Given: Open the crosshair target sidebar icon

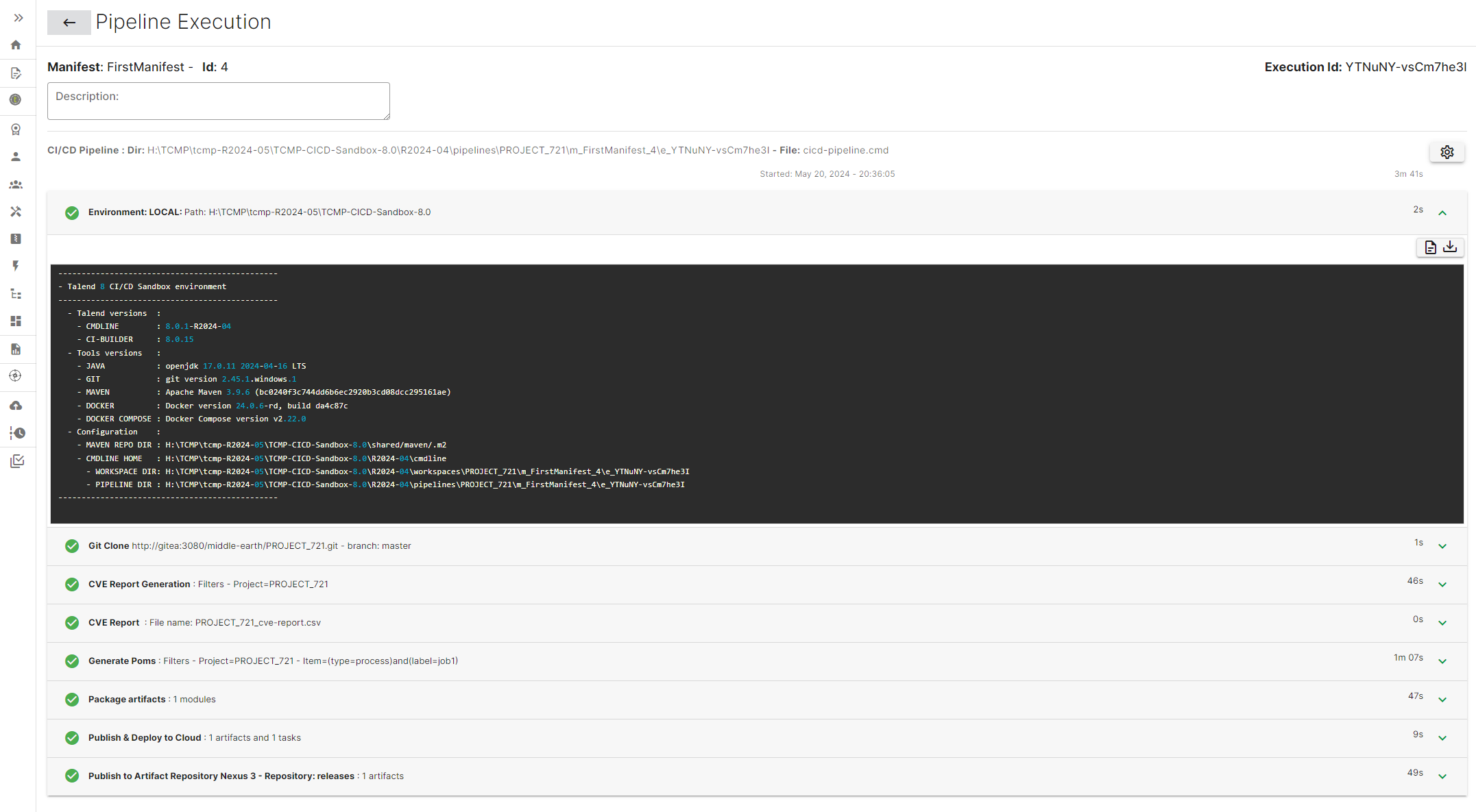Looking at the screenshot, I should click(x=16, y=376).
